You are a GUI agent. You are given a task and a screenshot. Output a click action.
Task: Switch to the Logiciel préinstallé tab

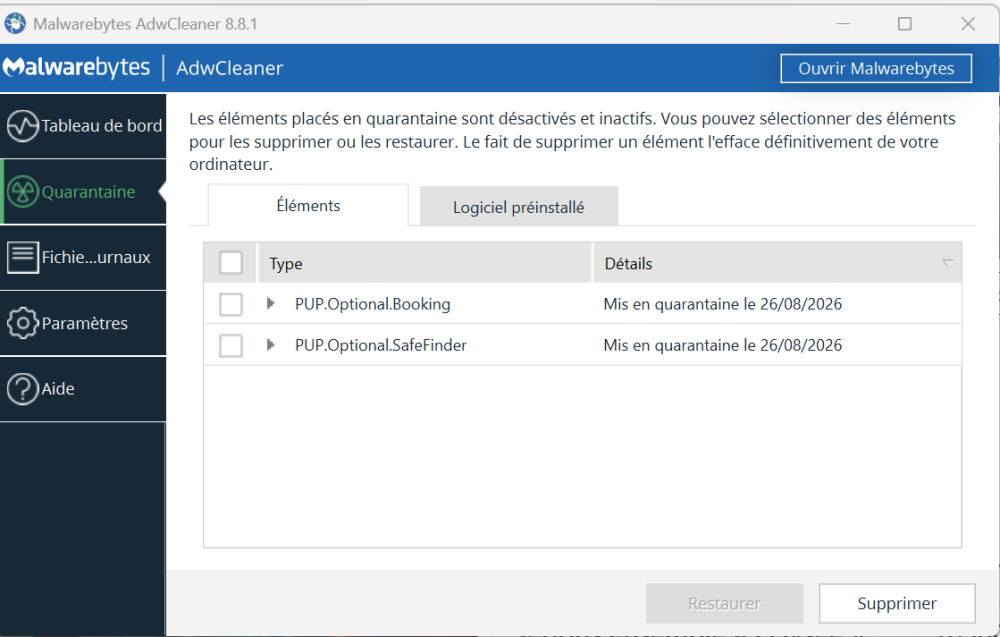click(x=518, y=207)
